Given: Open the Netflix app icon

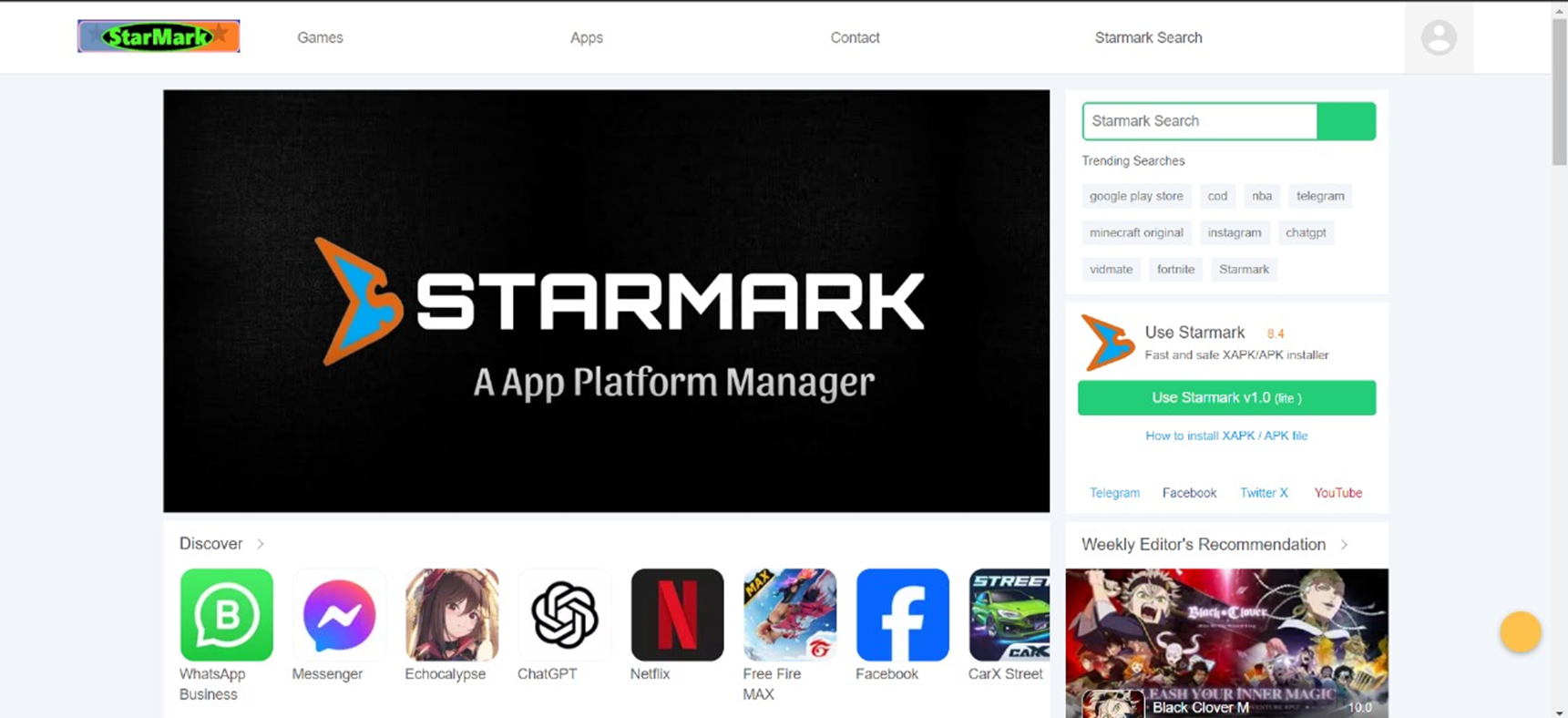Looking at the screenshot, I should (x=677, y=614).
